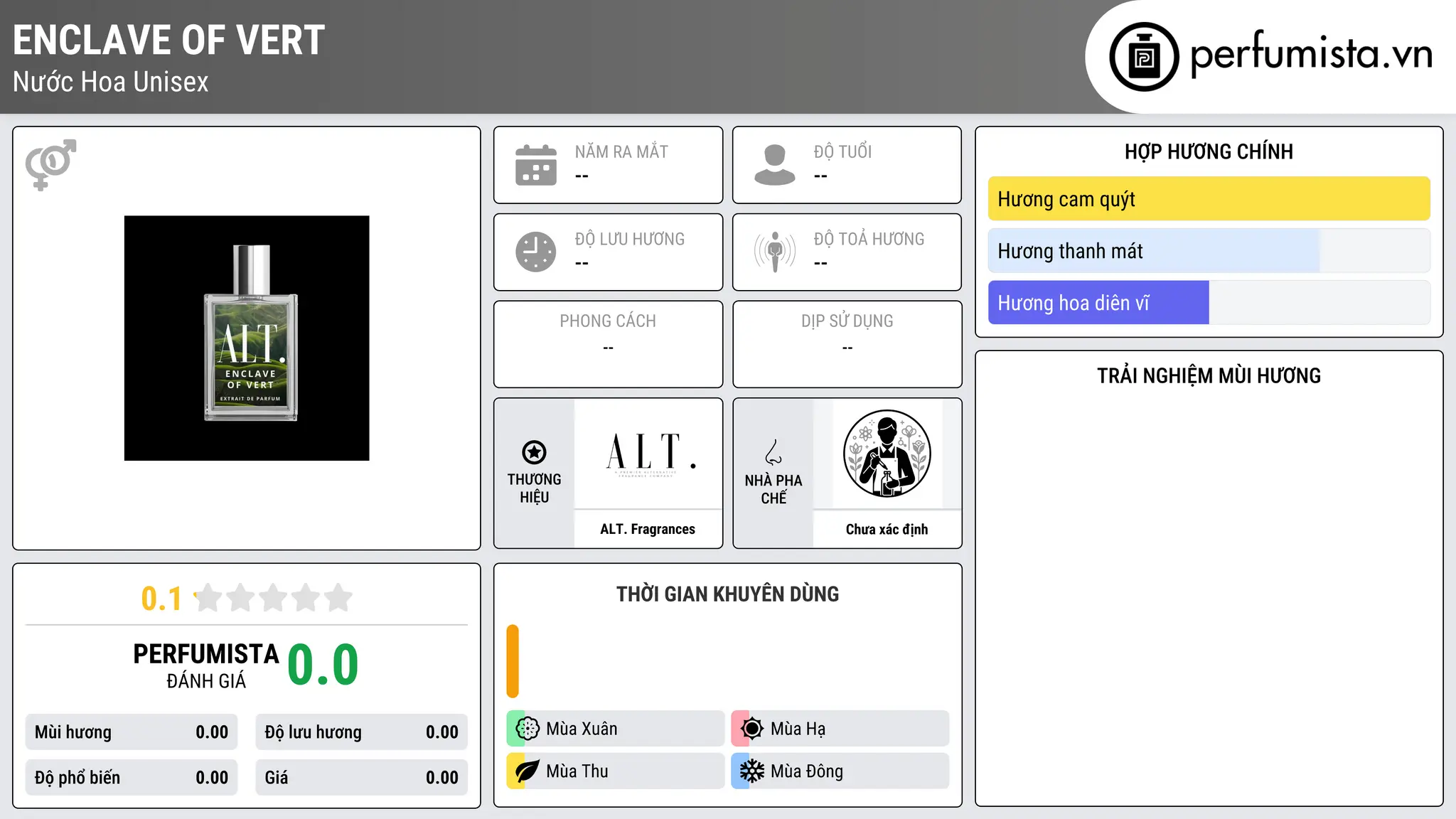Click the THỜI GIAN KHUYÊN DÙNG heading
Viewport: 1456px width, 819px height.
click(727, 594)
